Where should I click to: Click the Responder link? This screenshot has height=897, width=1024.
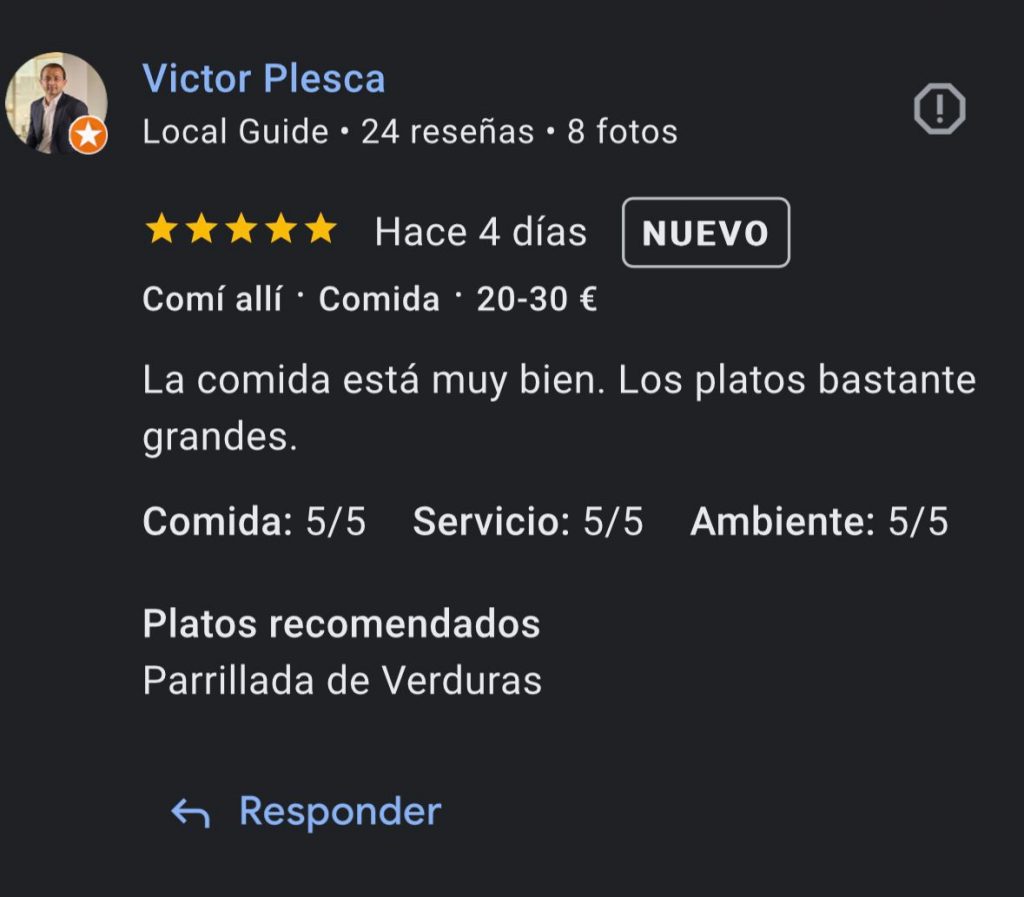click(340, 811)
